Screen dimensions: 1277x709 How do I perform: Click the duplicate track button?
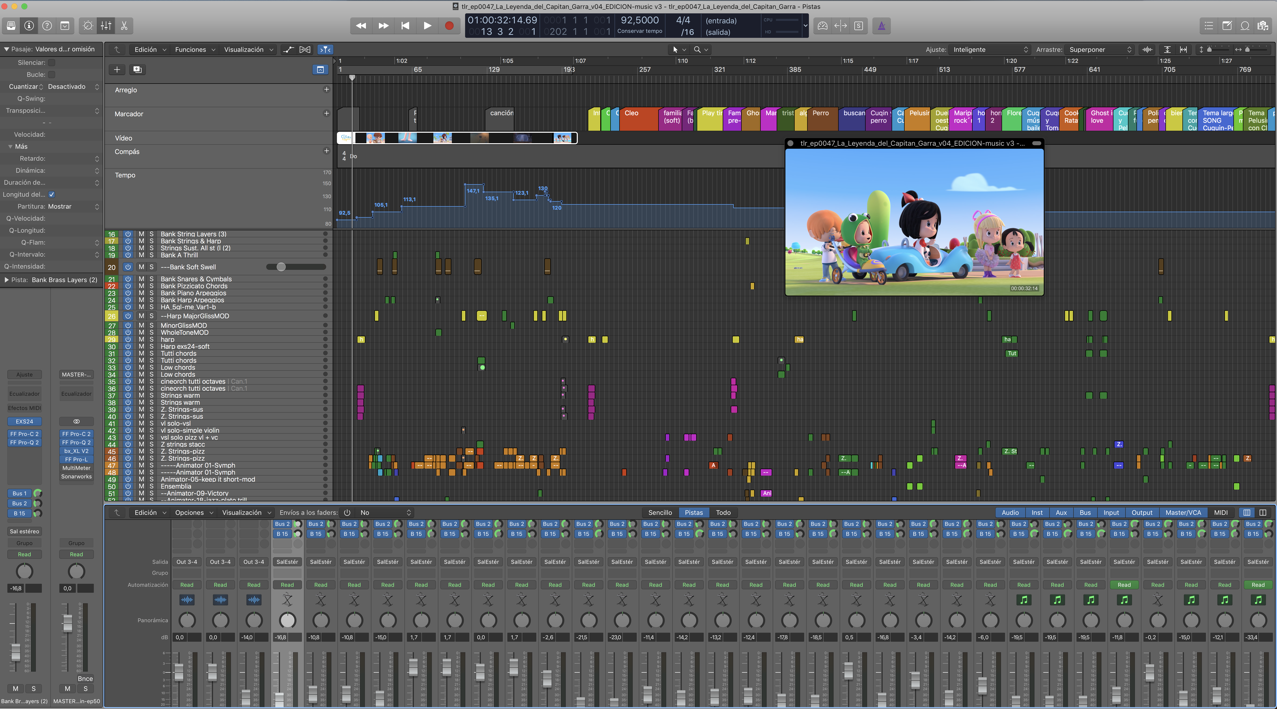click(x=137, y=70)
